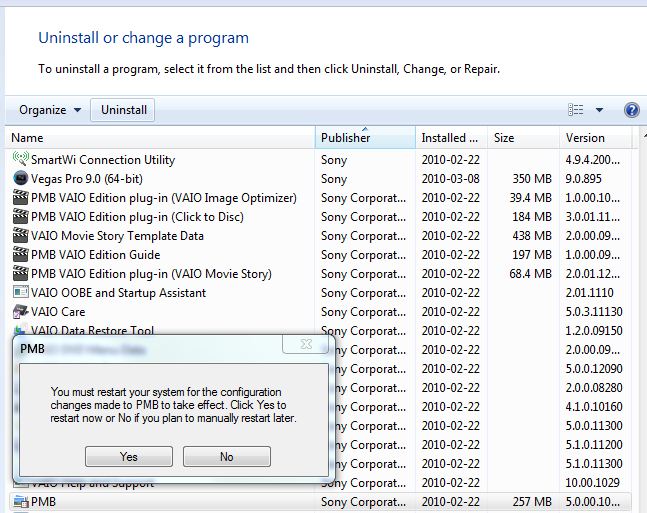
Task: Click the 68.4 MB size cell
Action: [x=530, y=274]
